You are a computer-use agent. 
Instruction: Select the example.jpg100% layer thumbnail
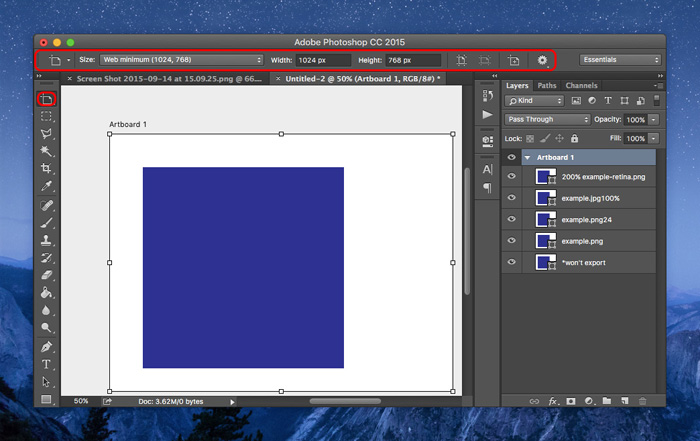pyautogui.click(x=545, y=198)
